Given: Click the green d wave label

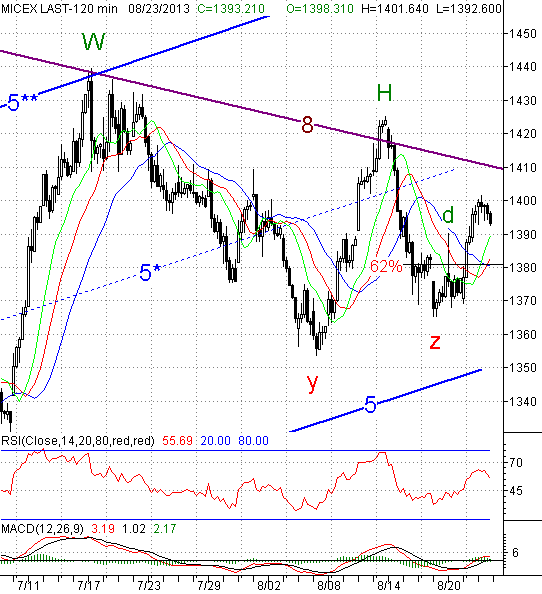Looking at the screenshot, I should tap(448, 215).
